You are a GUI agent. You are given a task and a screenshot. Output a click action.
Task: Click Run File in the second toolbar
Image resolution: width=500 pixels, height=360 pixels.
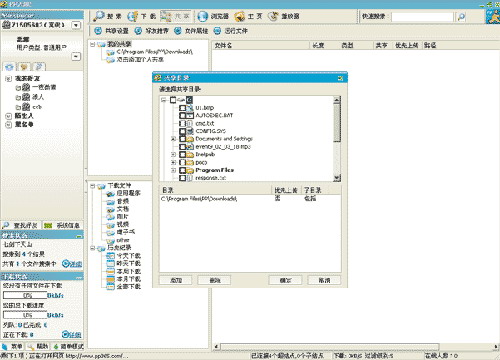coord(231,31)
